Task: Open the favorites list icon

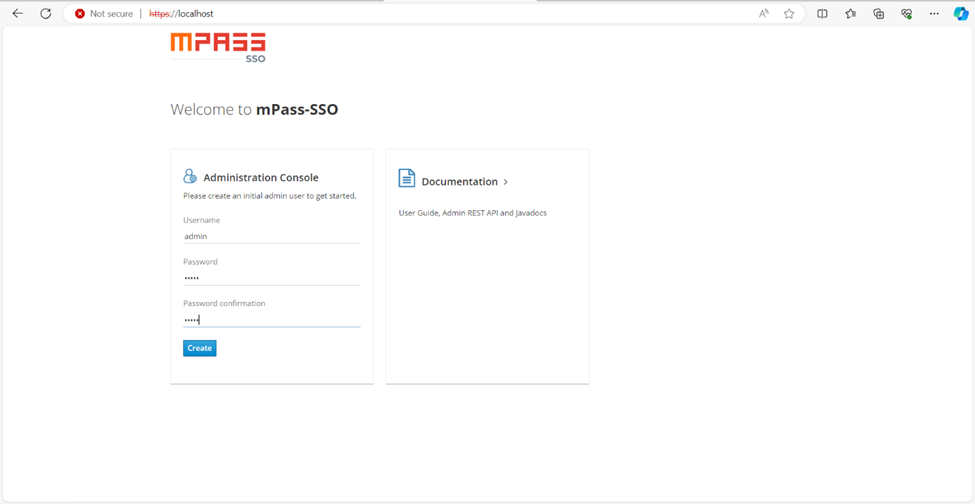Action: (851, 14)
